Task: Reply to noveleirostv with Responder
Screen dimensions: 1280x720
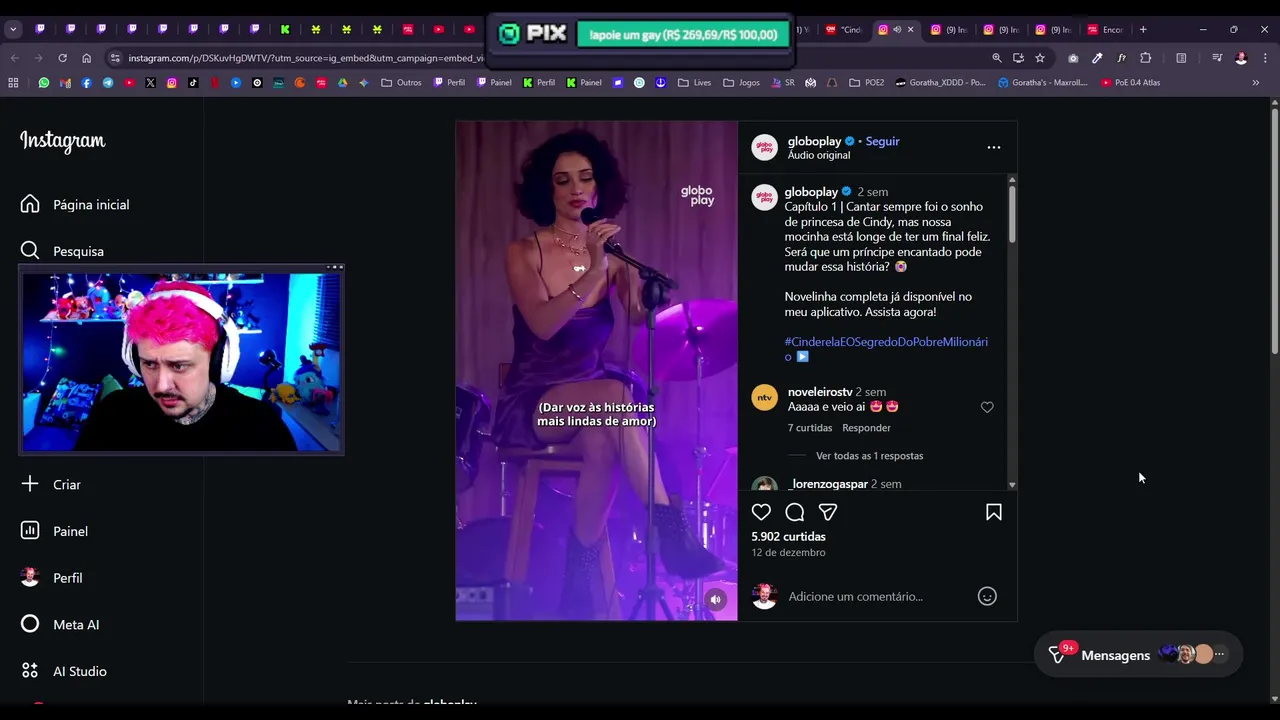Action: (x=866, y=428)
